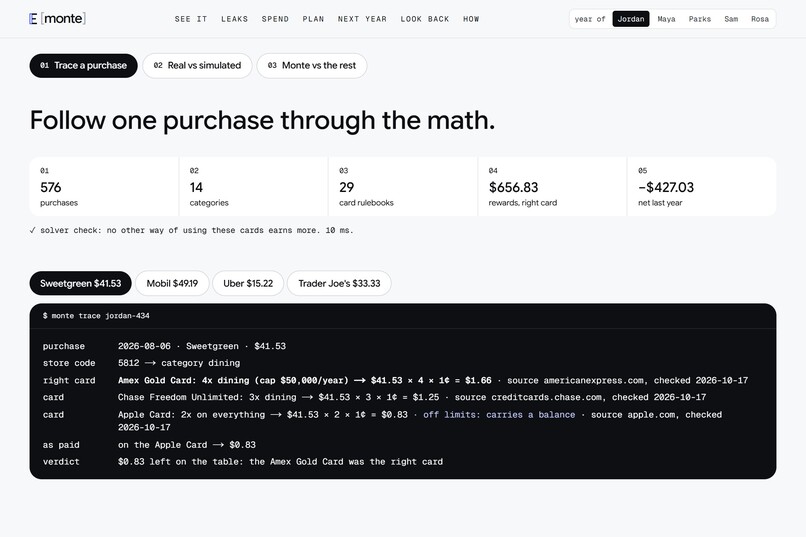Go to the LEAKS section

point(234,19)
